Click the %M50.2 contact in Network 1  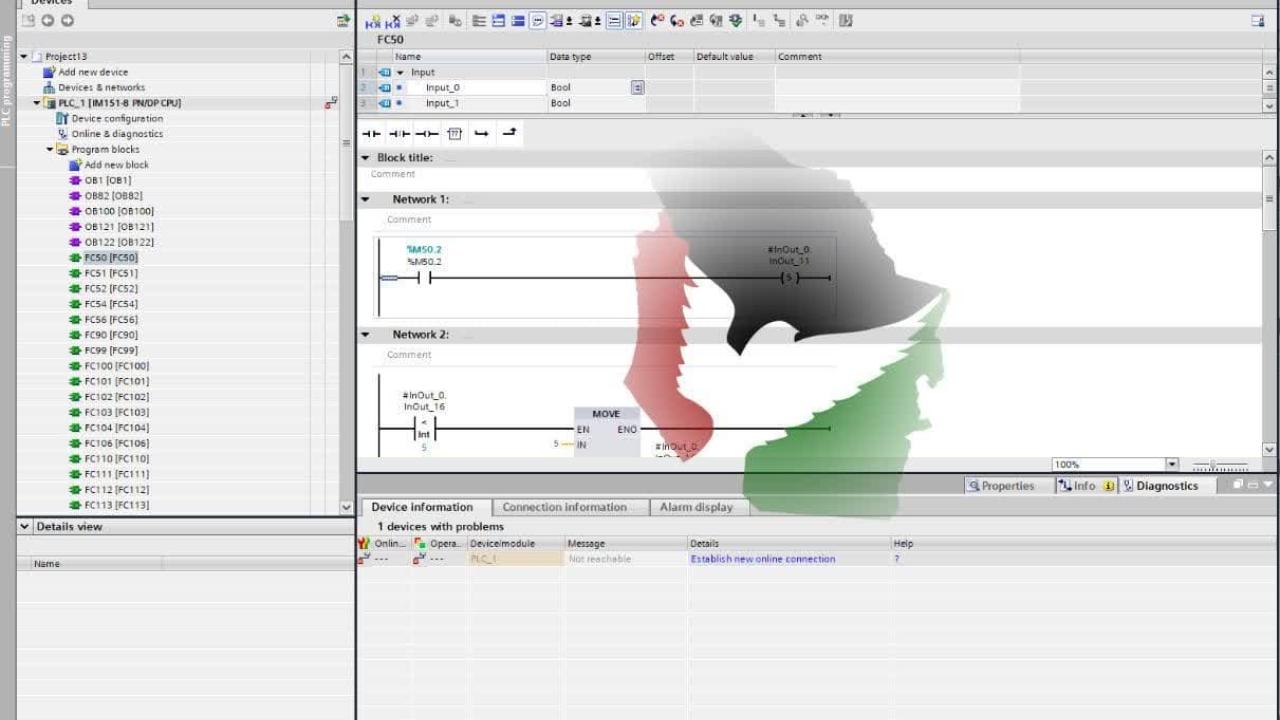click(x=424, y=278)
